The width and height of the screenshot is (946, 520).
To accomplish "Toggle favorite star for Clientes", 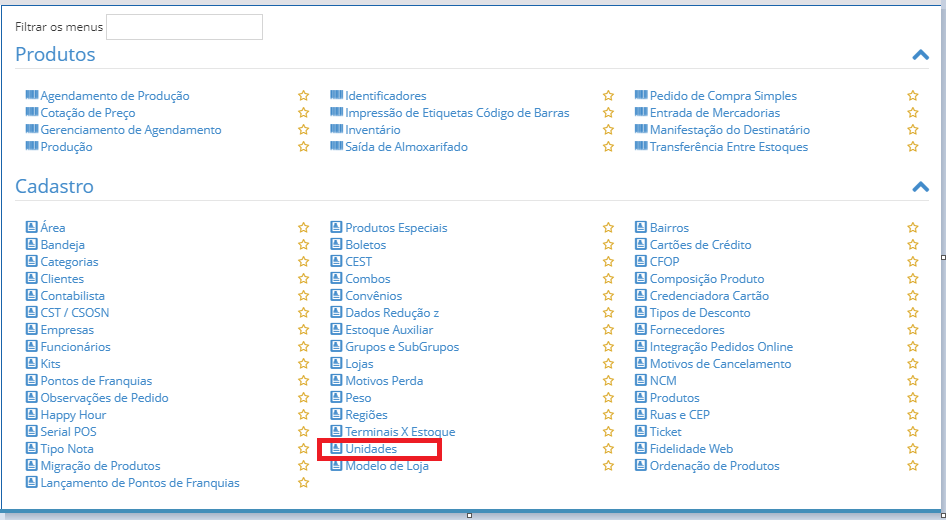I will tap(303, 278).
